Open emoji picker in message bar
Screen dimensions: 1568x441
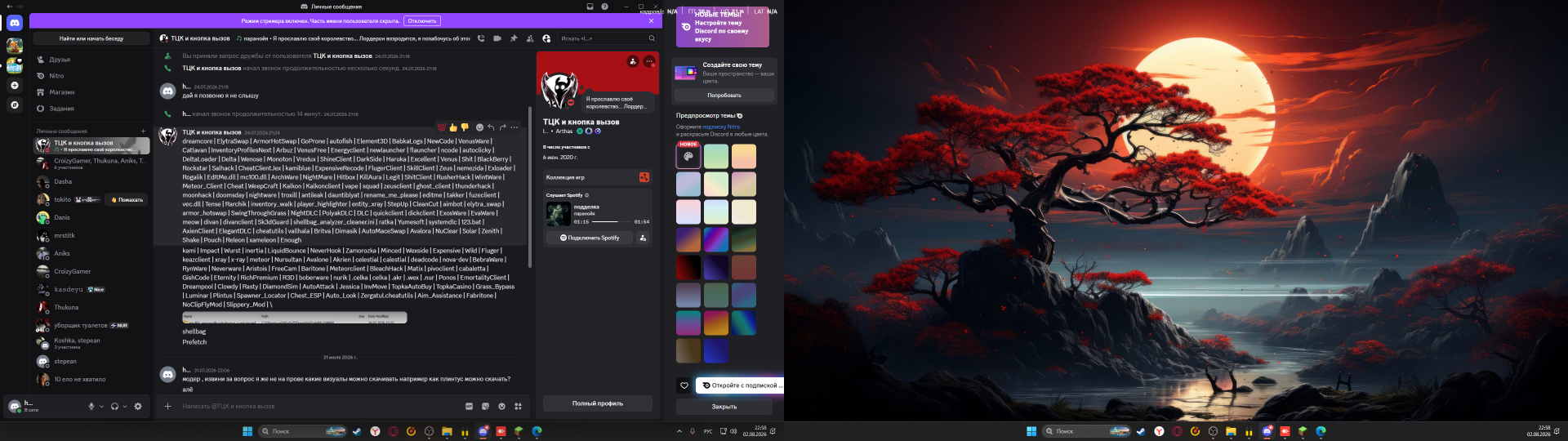[501, 406]
